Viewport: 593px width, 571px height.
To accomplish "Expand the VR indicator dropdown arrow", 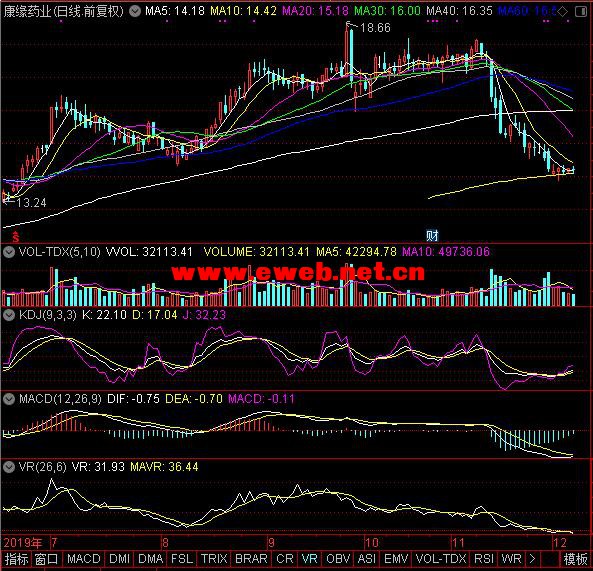I will click(9, 467).
